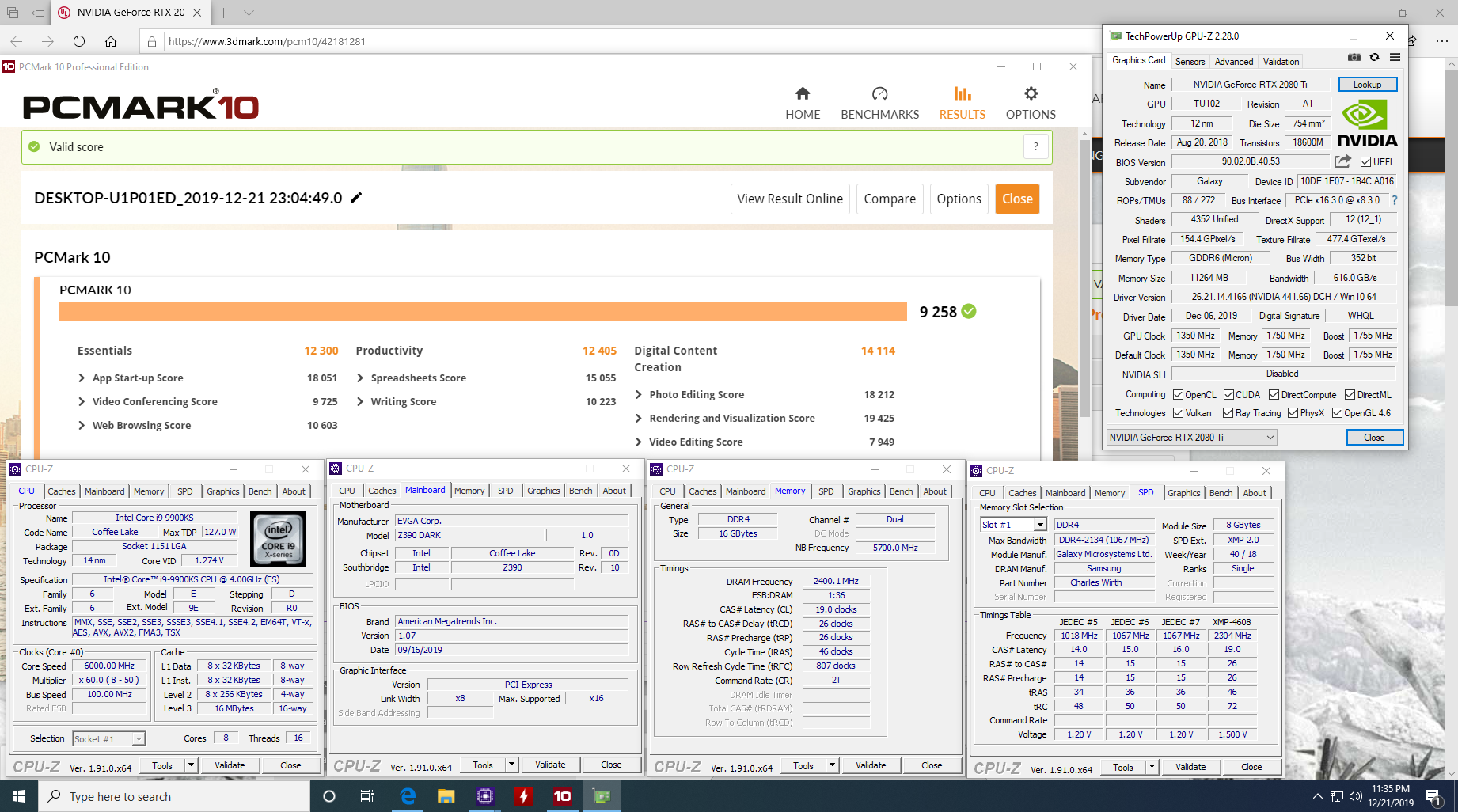Image resolution: width=1458 pixels, height=812 pixels.
Task: Open GPU selection dropdown in GPU-Z
Action: 1191,437
